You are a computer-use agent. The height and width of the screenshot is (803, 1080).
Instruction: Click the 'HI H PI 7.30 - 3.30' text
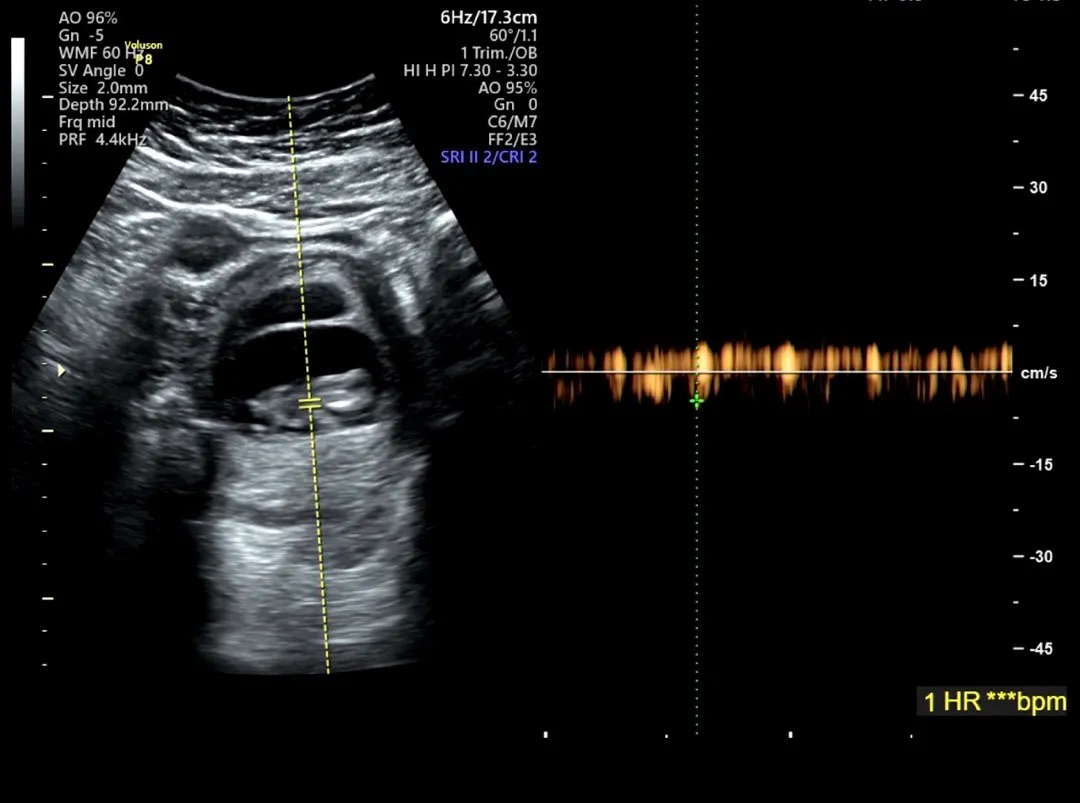470,70
